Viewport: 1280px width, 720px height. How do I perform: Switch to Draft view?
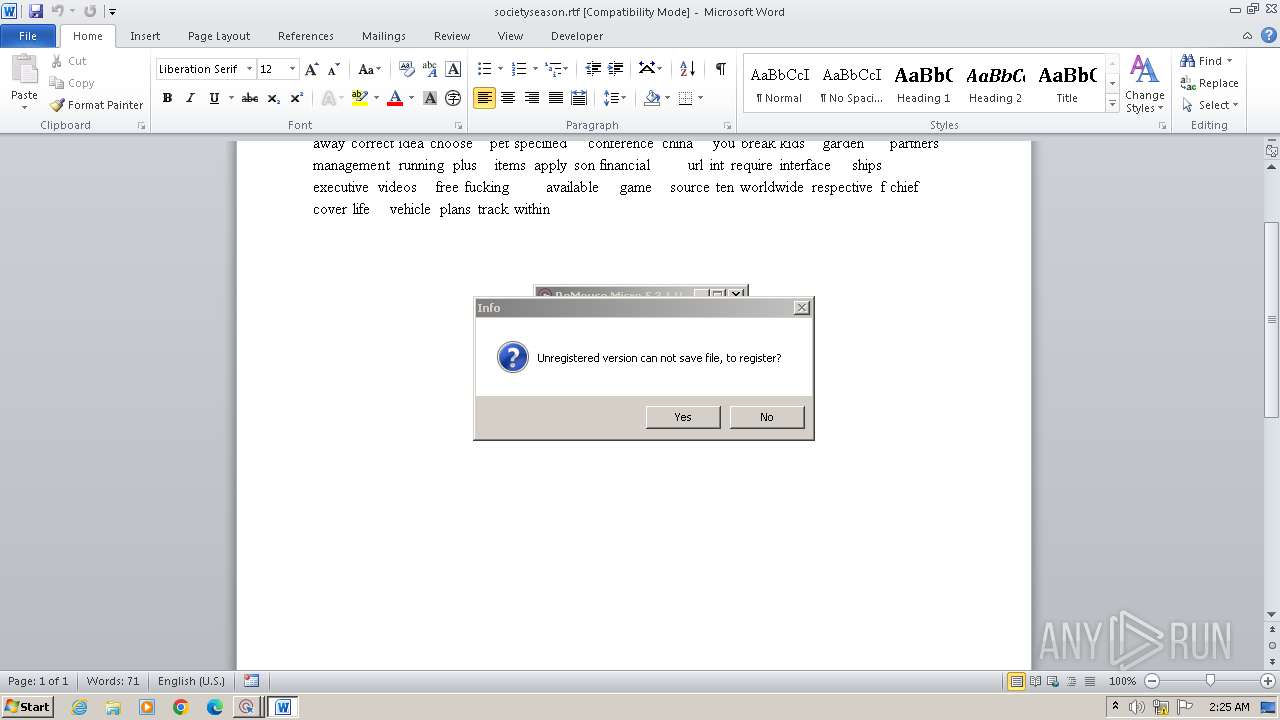(1089, 681)
